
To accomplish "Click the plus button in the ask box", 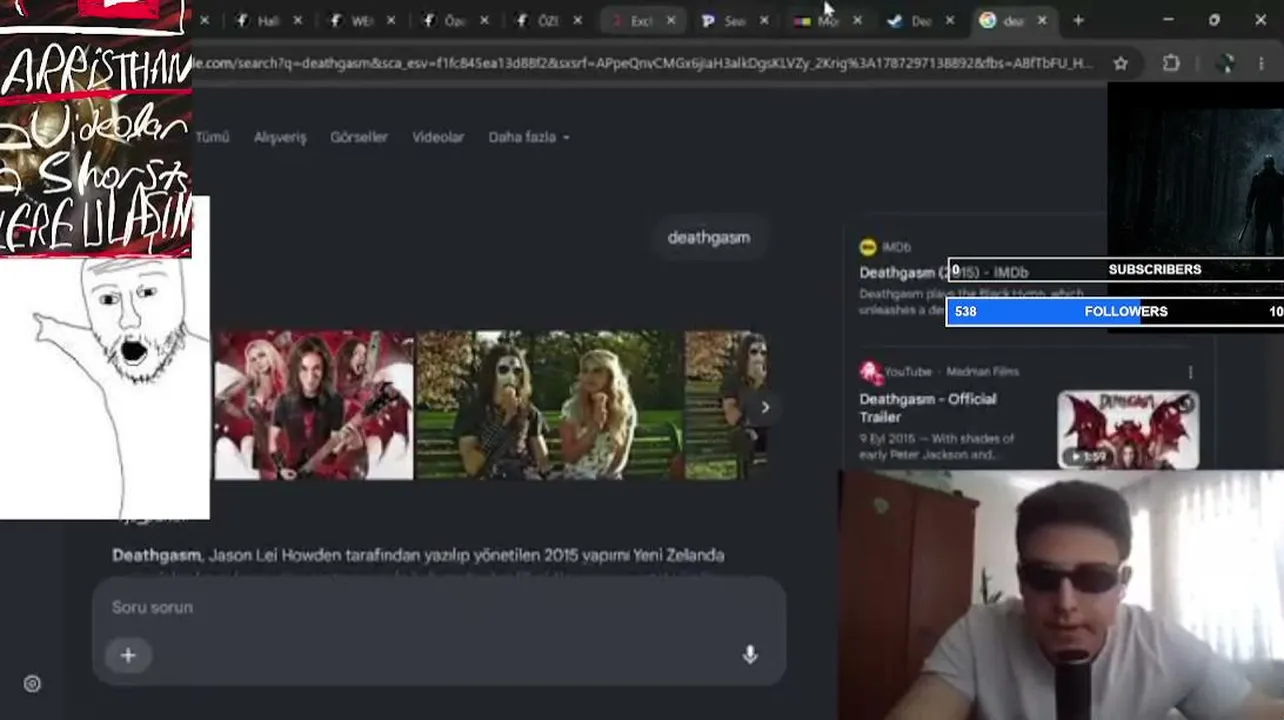I will 128,655.
